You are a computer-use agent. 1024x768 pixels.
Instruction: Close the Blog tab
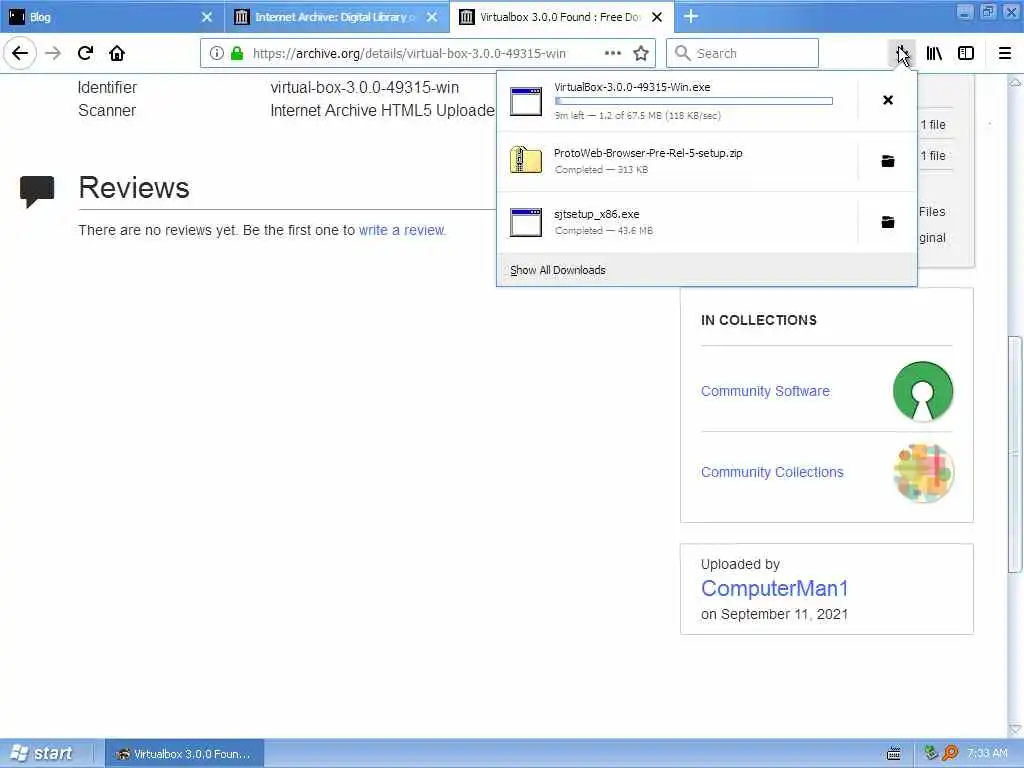tap(207, 17)
